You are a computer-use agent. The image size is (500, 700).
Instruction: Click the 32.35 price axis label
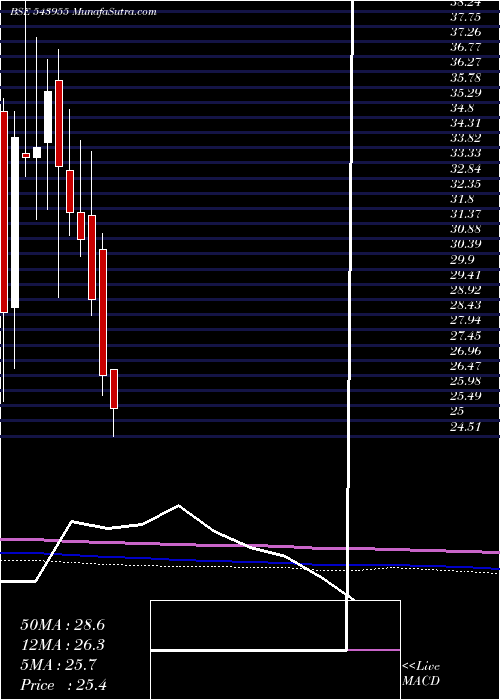pos(465,184)
